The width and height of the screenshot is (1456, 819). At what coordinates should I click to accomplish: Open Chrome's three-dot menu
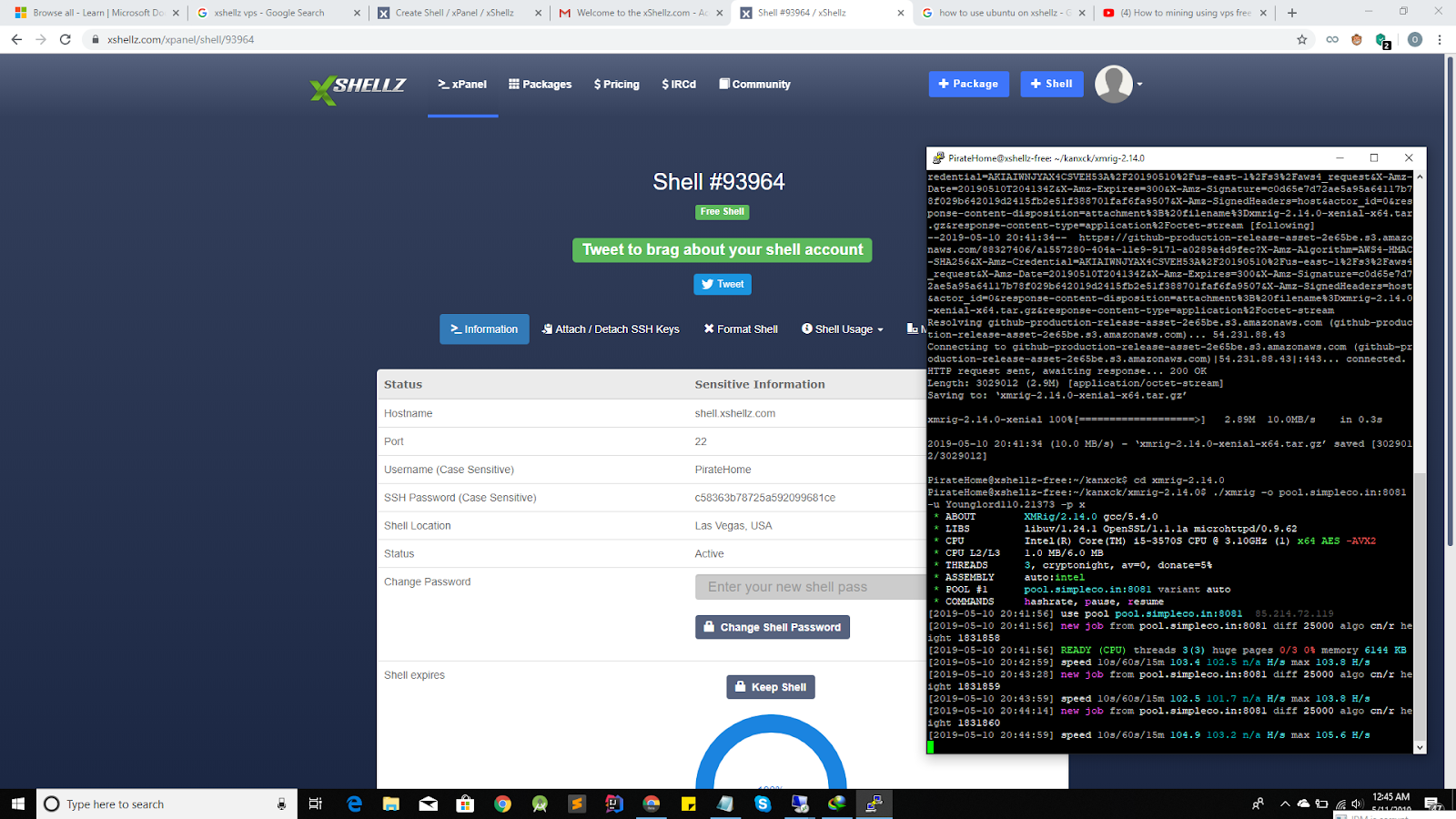click(x=1440, y=39)
